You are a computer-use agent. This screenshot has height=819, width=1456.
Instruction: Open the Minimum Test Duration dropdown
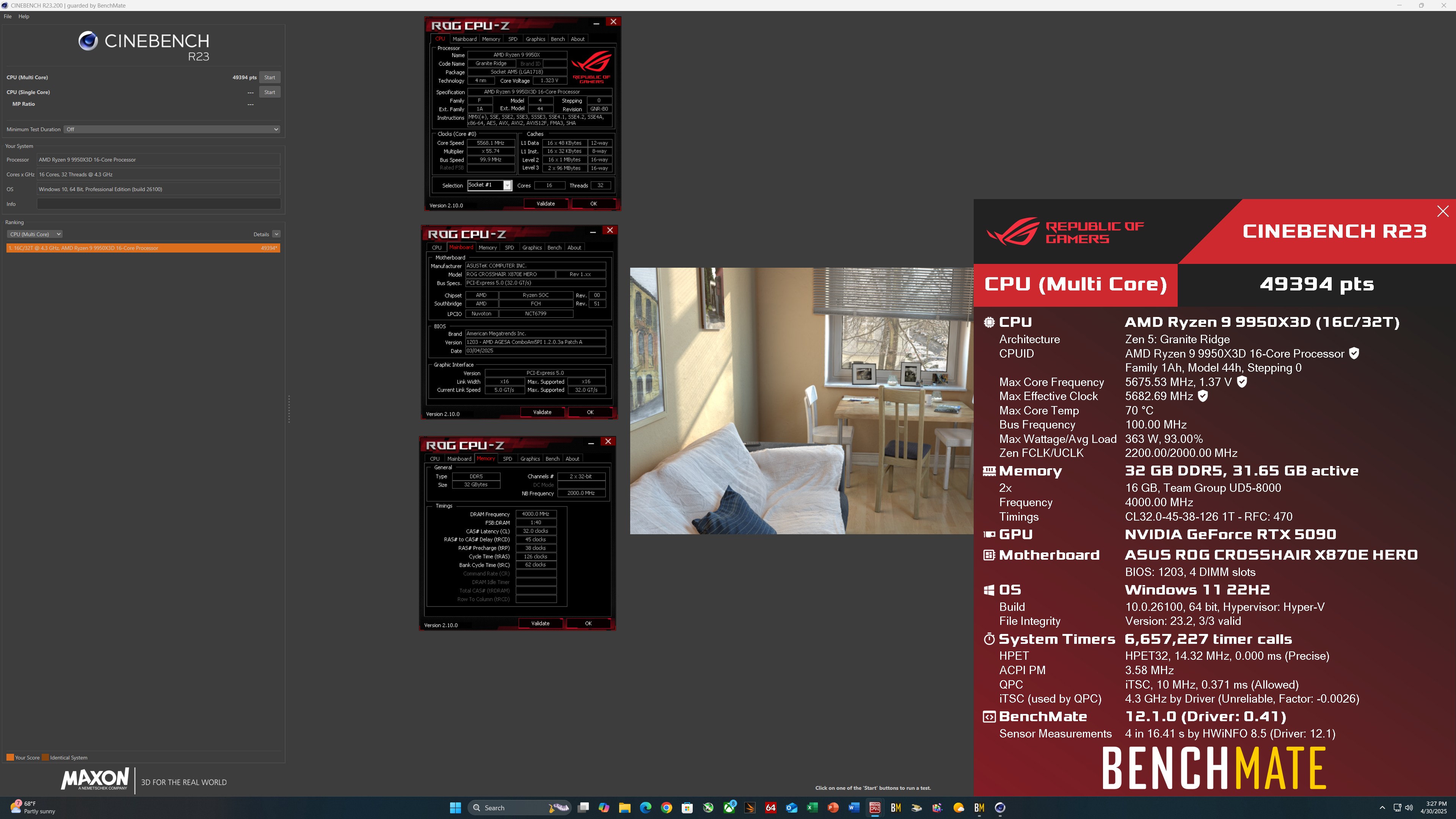tap(172, 129)
